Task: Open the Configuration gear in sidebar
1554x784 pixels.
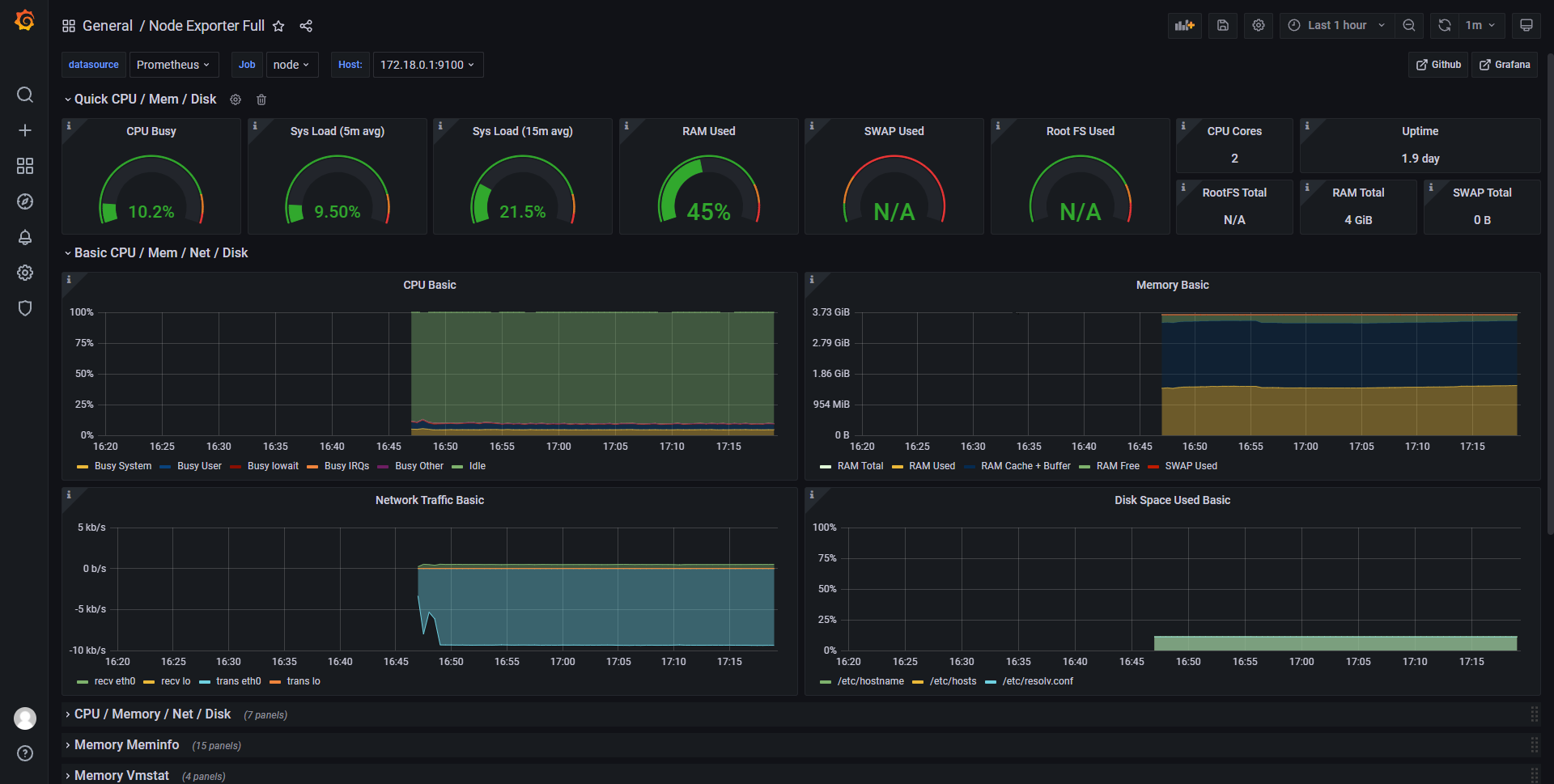Action: [25, 273]
